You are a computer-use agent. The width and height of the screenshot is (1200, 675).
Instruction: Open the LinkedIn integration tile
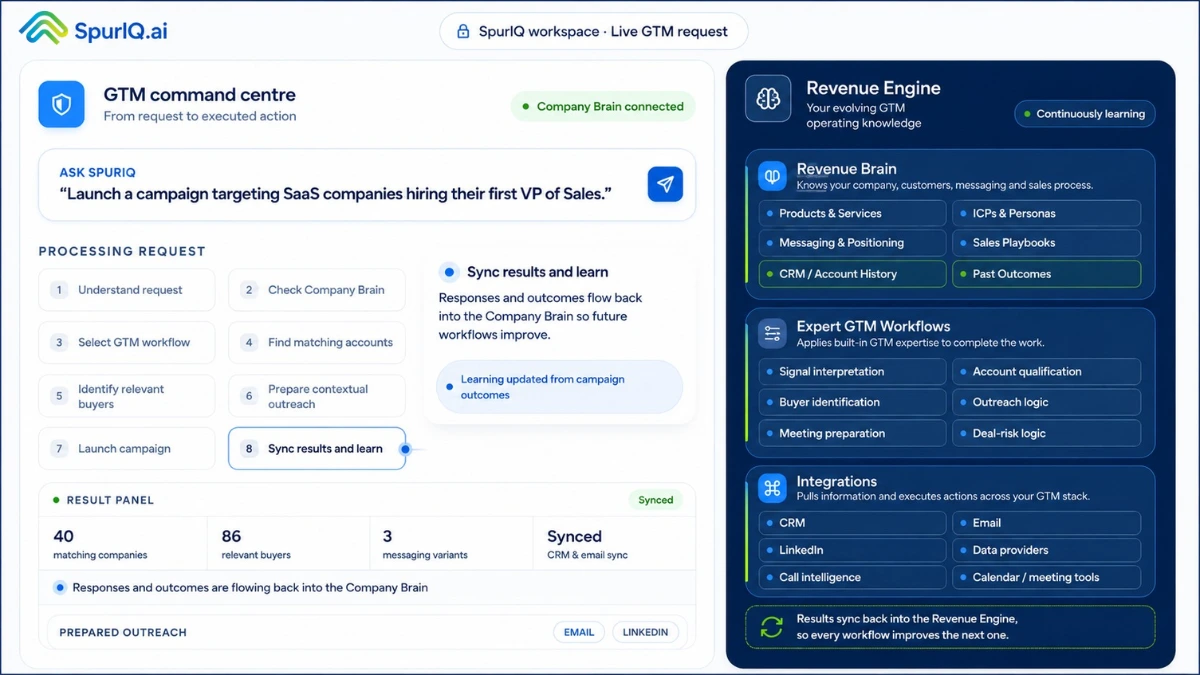[x=852, y=550]
